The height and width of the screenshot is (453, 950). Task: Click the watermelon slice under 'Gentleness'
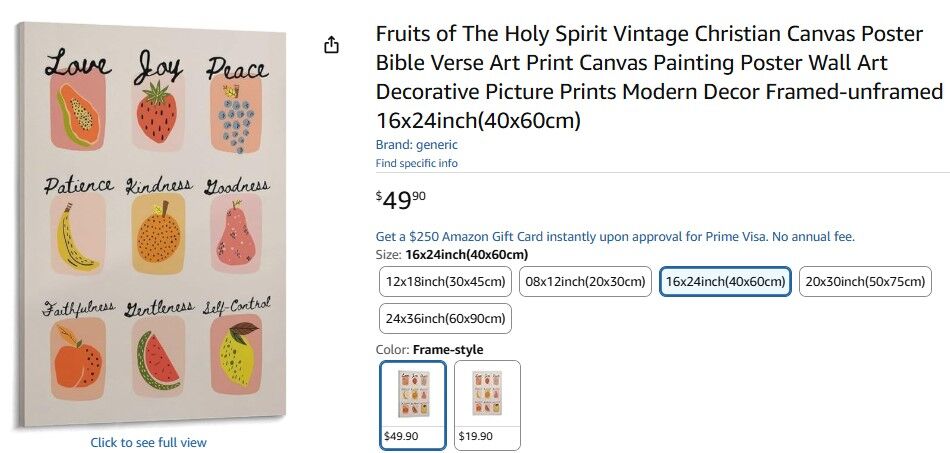(157, 360)
